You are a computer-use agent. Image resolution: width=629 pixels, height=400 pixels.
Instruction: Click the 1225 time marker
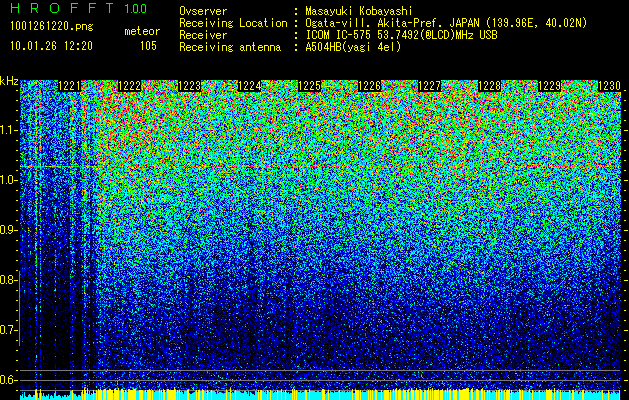[x=309, y=86]
